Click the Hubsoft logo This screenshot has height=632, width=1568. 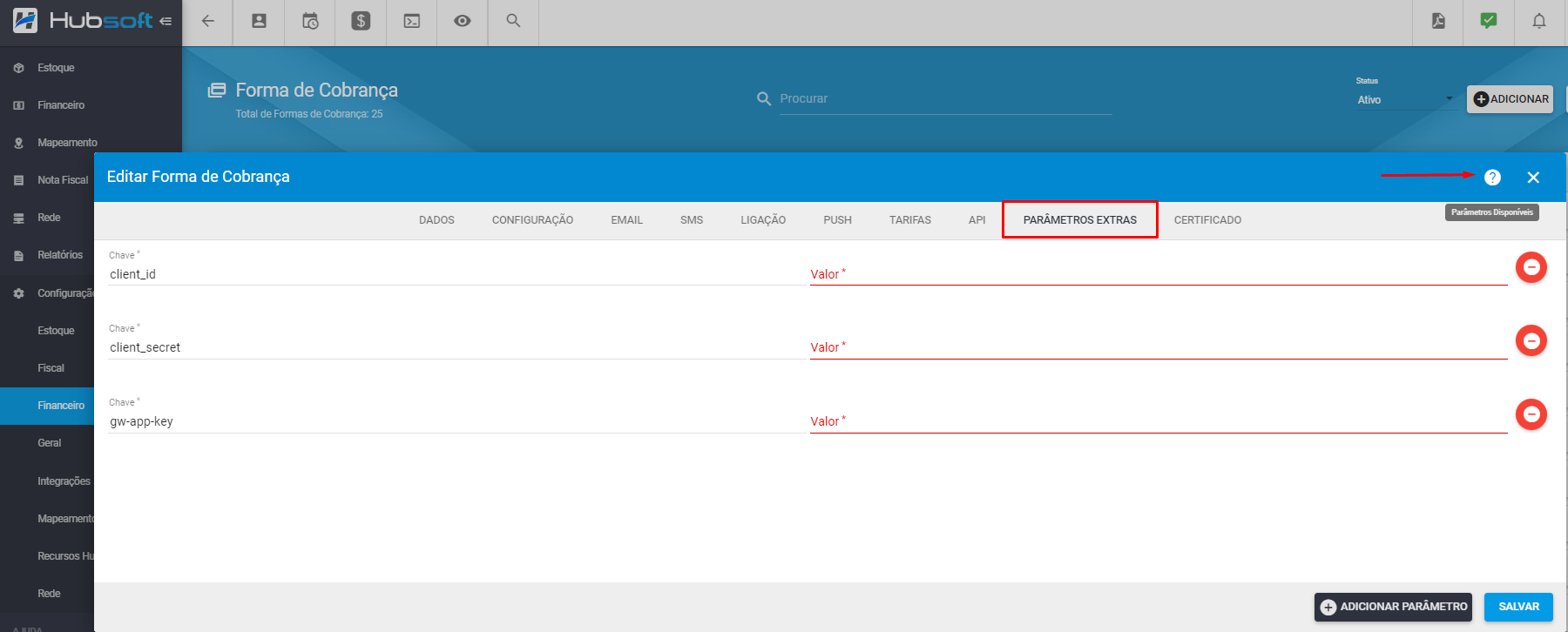84,20
